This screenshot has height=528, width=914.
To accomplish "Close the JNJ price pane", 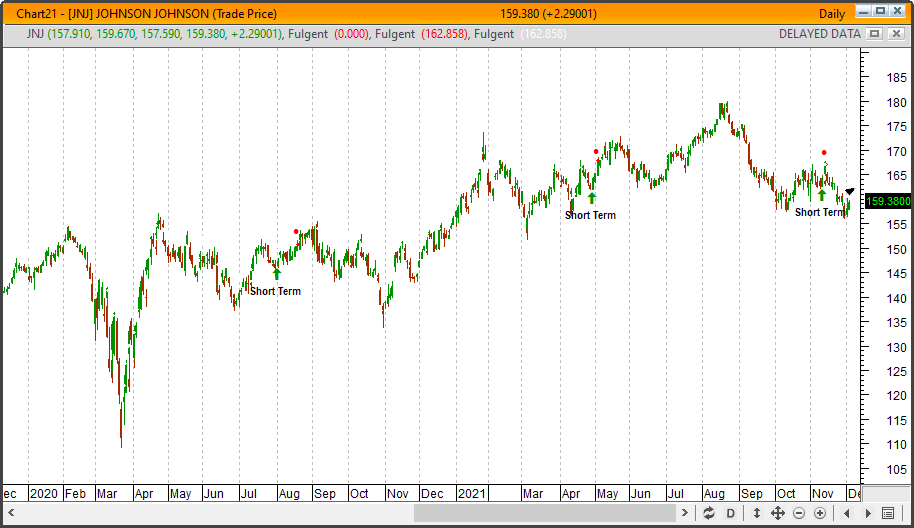I will [896, 34].
